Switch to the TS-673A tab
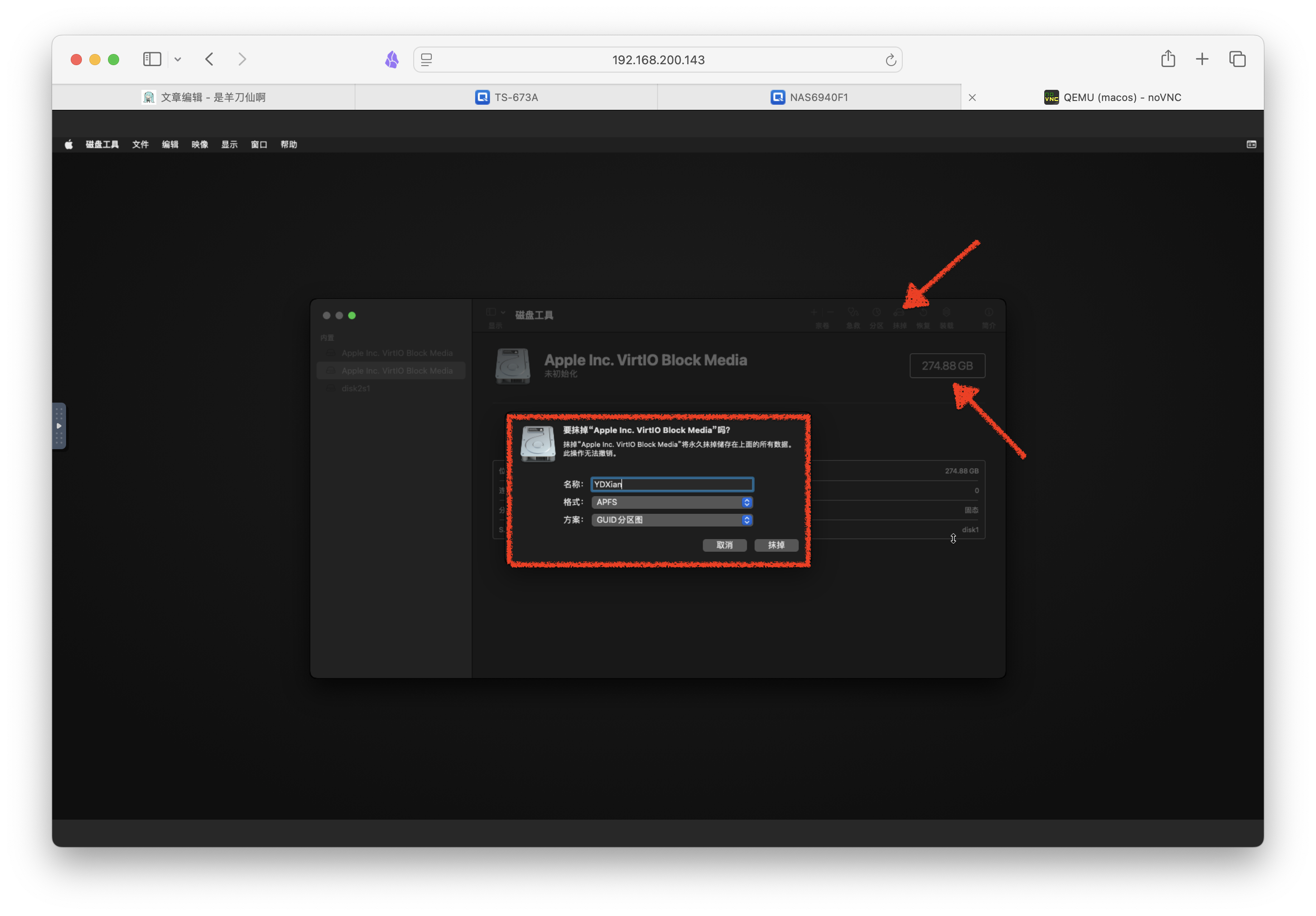 [507, 97]
